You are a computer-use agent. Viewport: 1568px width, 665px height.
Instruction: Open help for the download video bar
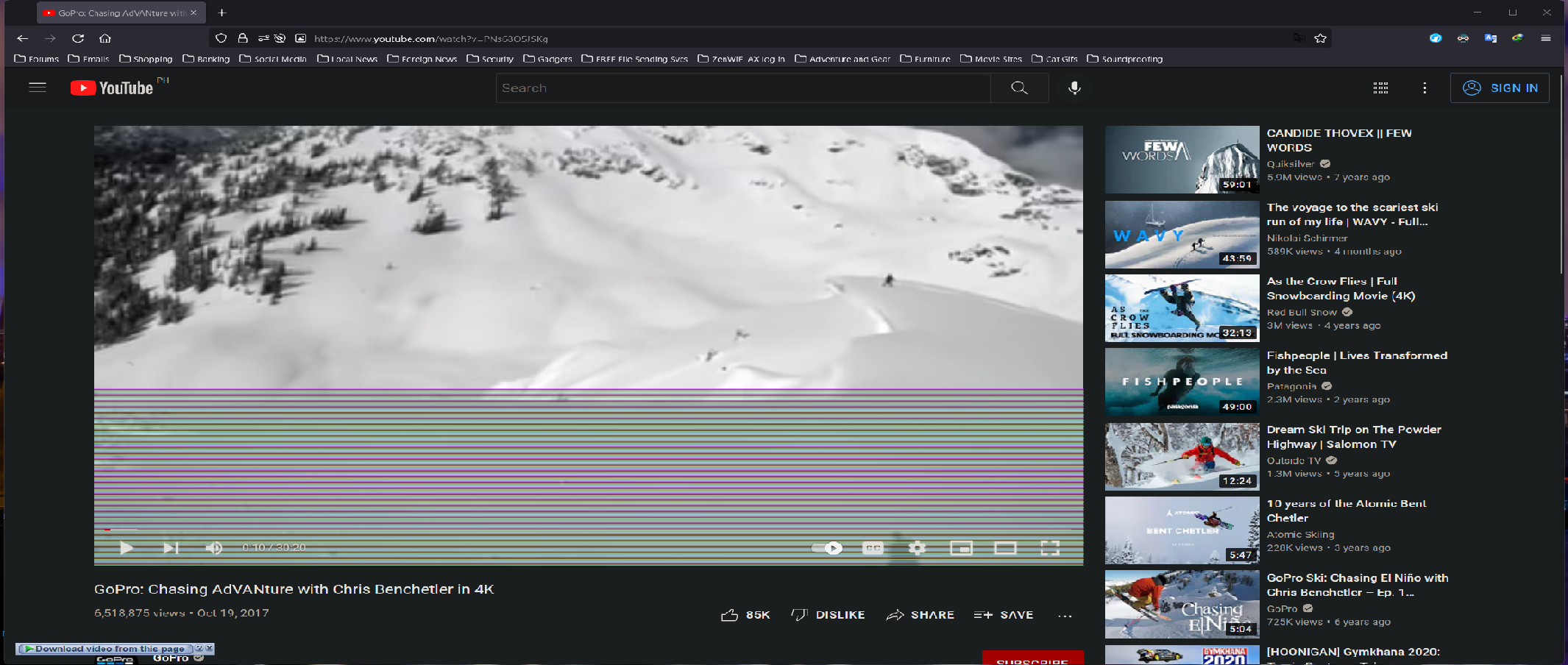pyautogui.click(x=199, y=649)
